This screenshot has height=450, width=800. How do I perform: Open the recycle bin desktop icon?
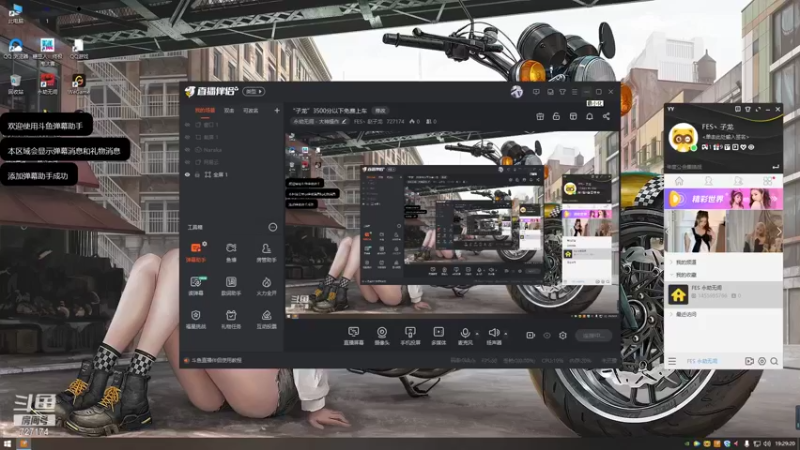15,84
